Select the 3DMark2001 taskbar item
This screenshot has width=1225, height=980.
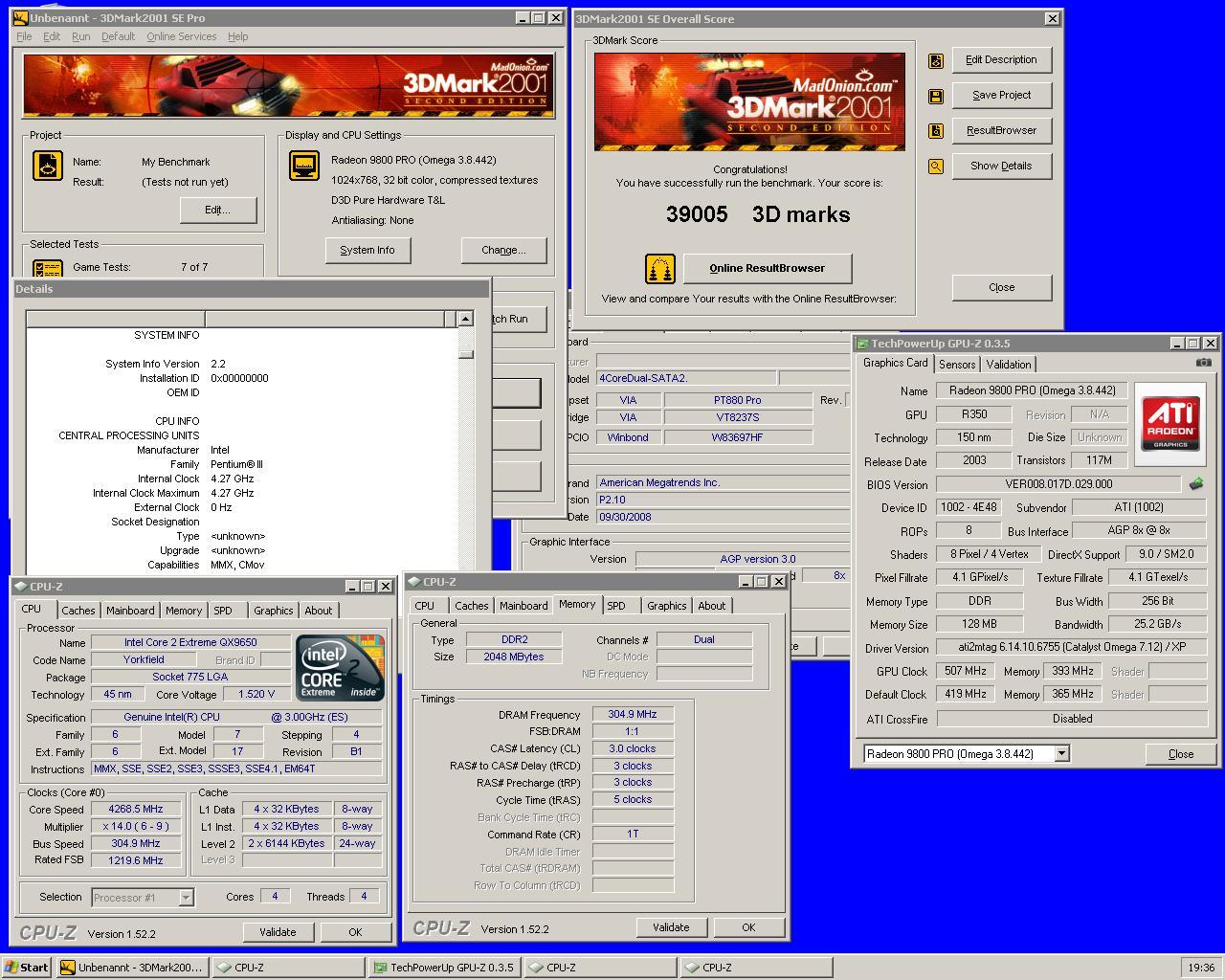pyautogui.click(x=131, y=968)
